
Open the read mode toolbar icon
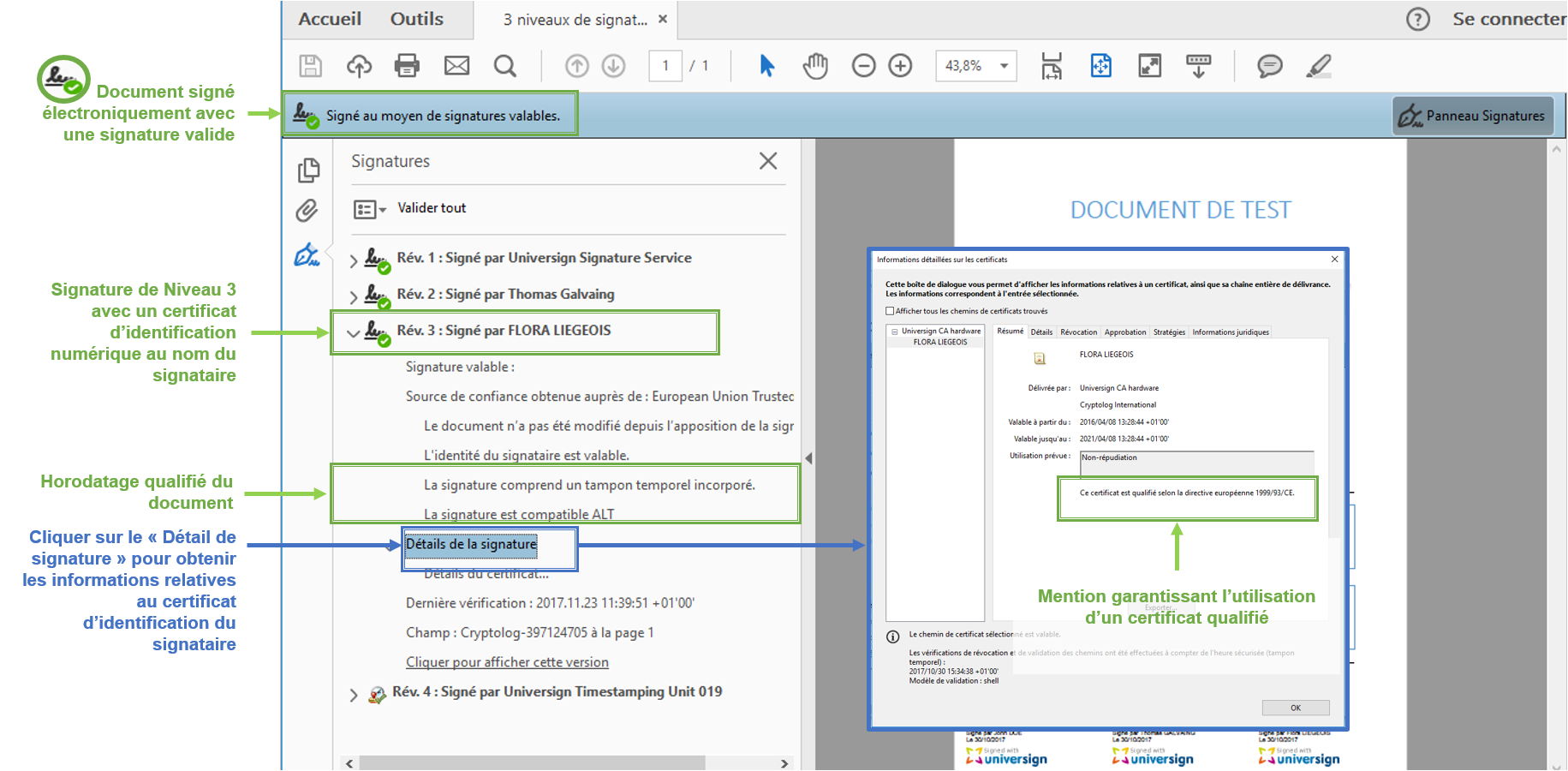1198,66
